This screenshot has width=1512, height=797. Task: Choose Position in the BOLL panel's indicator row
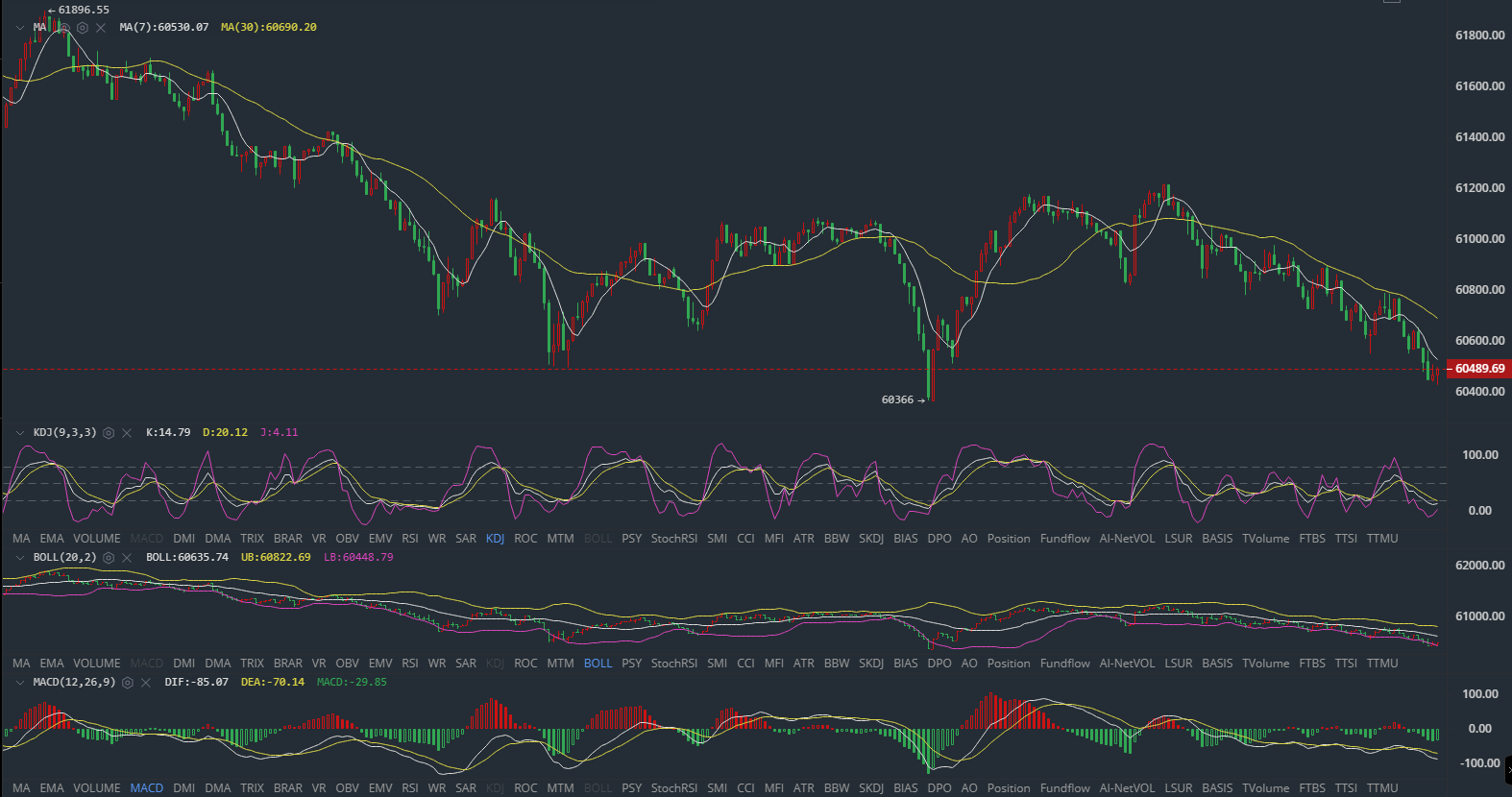1009,664
